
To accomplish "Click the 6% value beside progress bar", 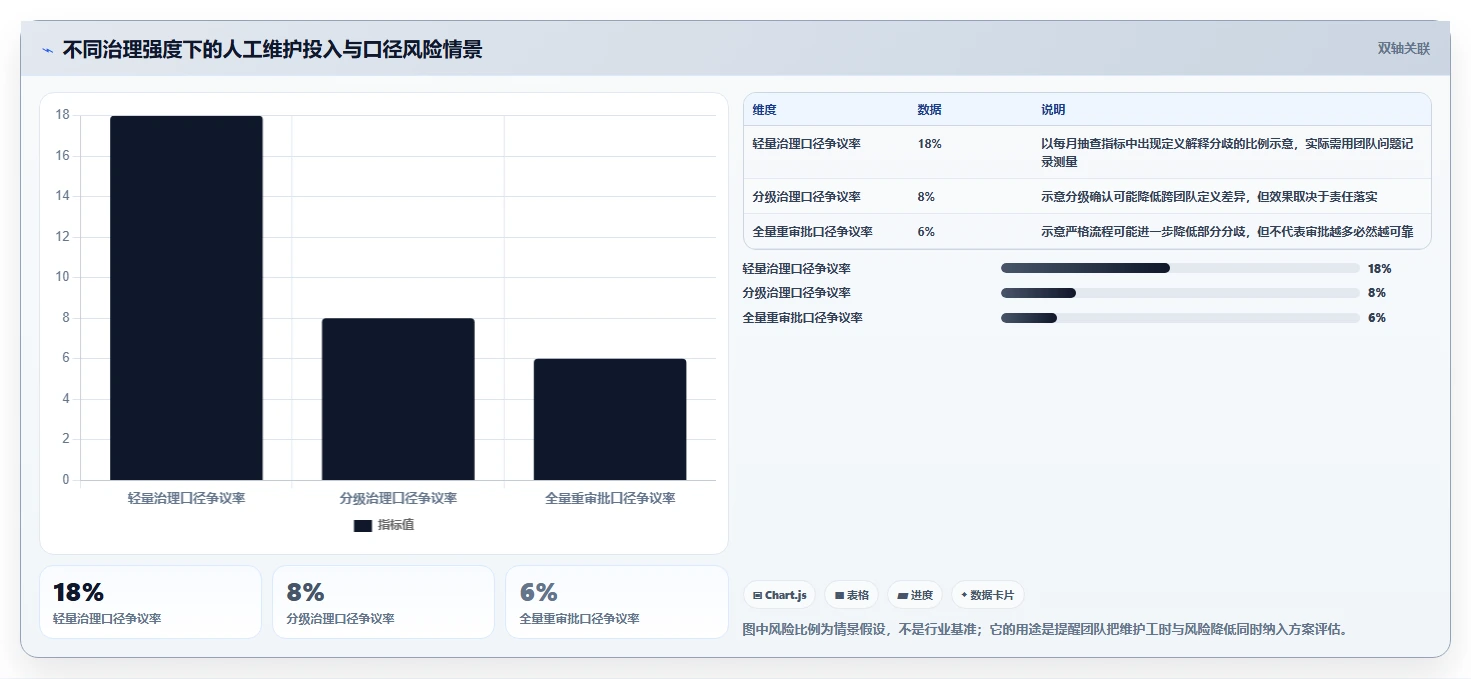I will (1376, 318).
